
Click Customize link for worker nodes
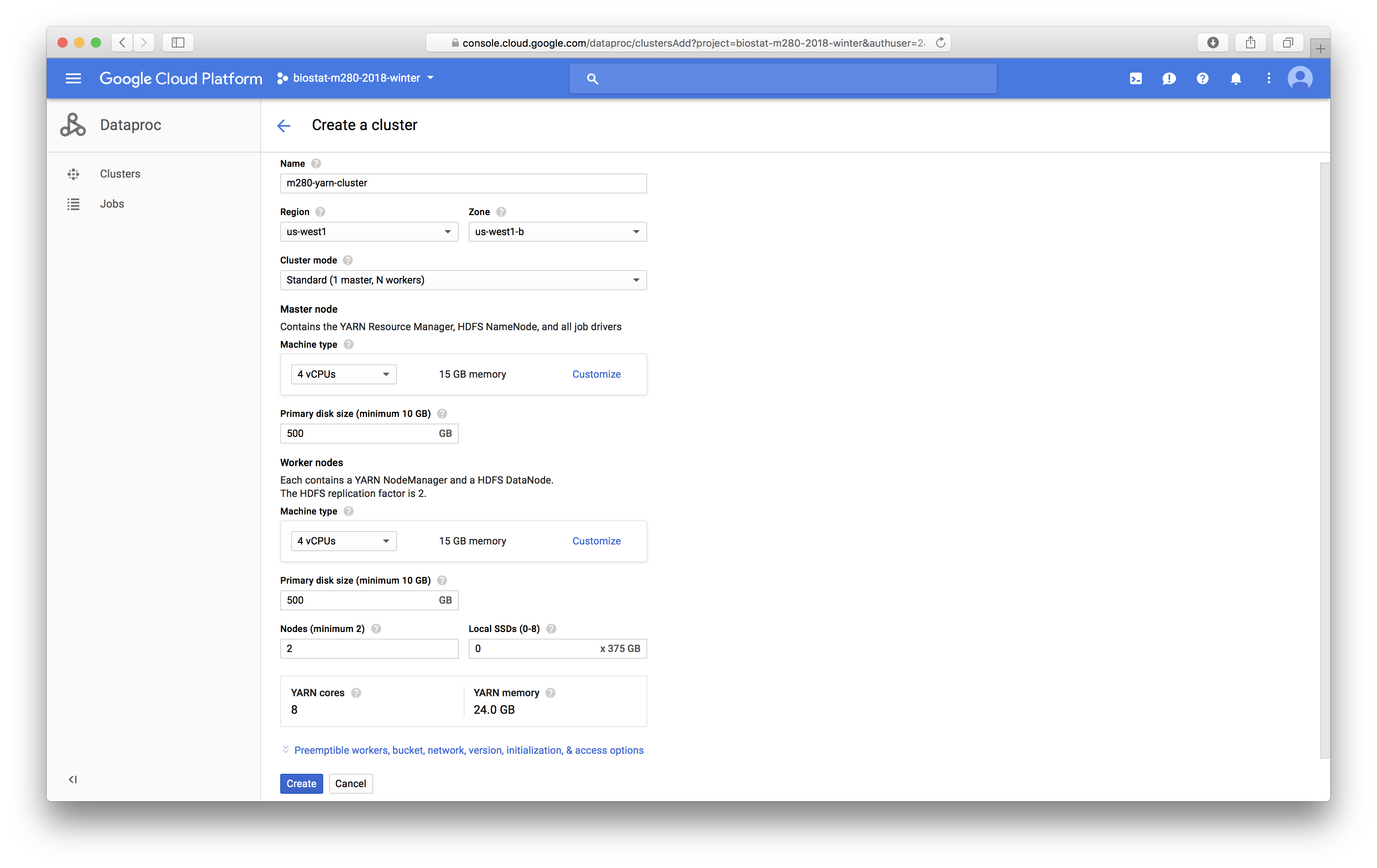coord(596,541)
